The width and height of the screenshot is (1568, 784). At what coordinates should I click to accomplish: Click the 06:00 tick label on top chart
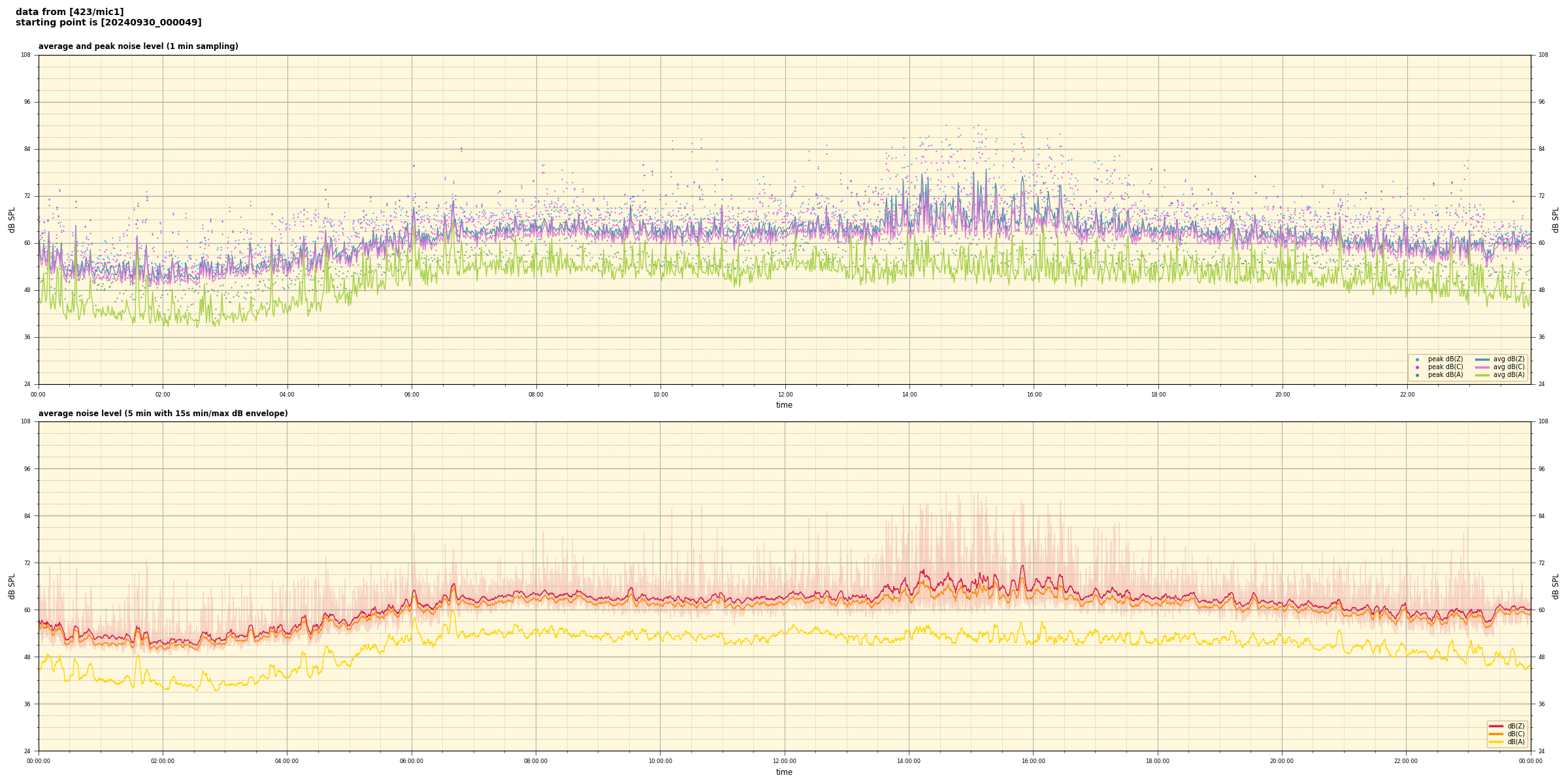412,395
